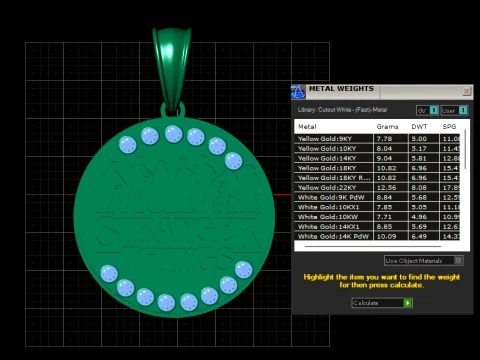The width and height of the screenshot is (480, 360).
Task: Toggle the User switch
Action: (455, 110)
